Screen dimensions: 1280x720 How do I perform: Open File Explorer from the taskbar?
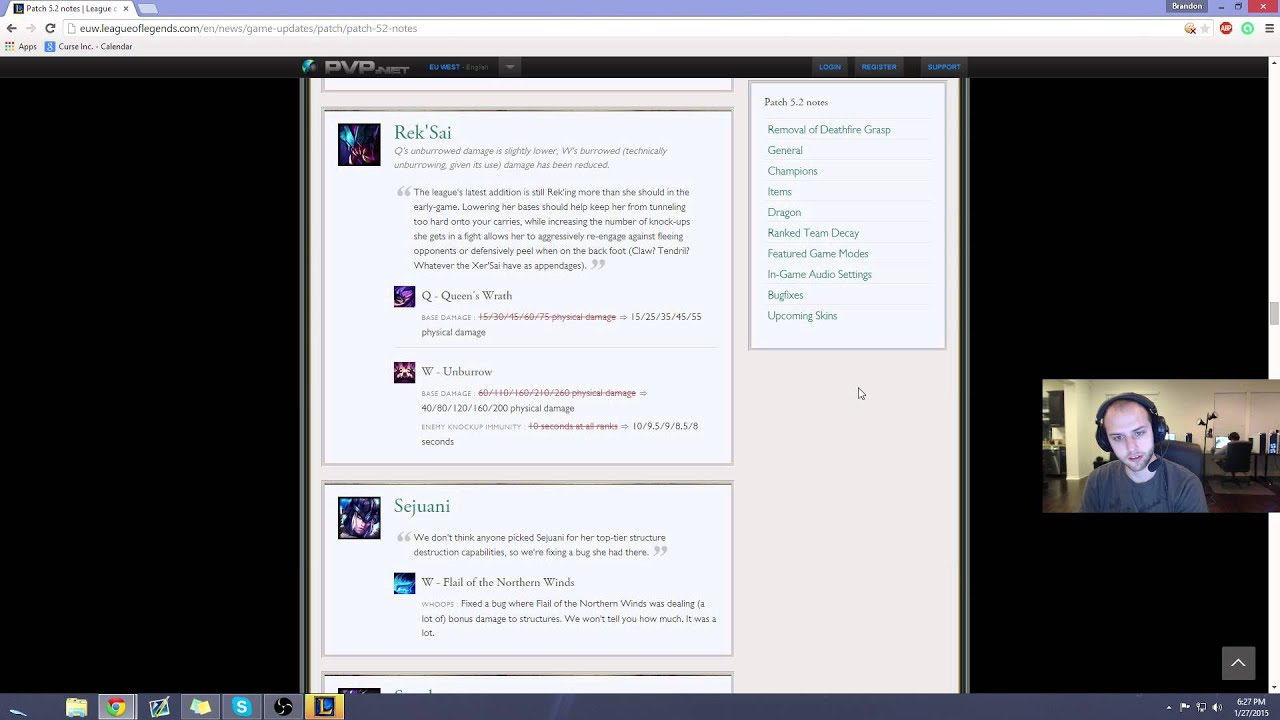pos(76,708)
